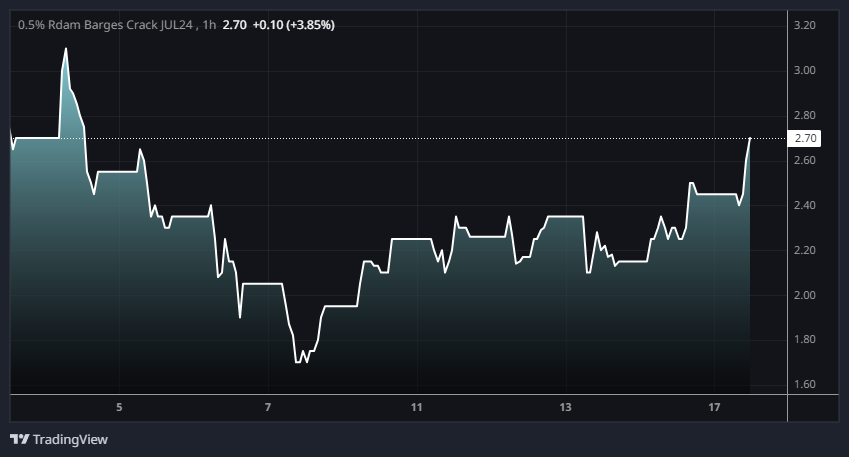Select date 11 on the time axis
The width and height of the screenshot is (849, 457).
(x=417, y=407)
